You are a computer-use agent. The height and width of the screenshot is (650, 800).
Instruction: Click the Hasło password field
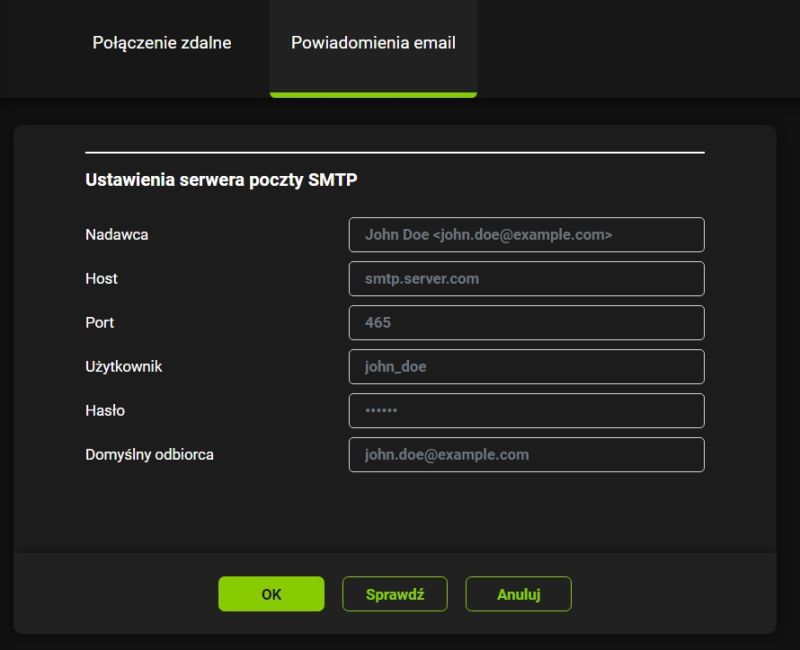[x=525, y=410]
